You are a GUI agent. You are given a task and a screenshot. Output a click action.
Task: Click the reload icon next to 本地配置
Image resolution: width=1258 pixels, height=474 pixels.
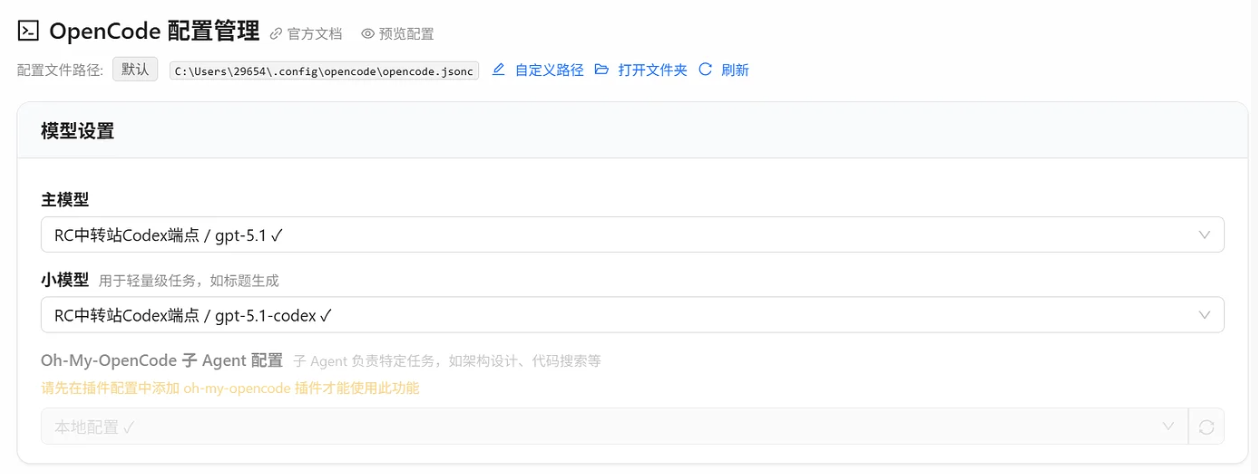(x=1206, y=427)
